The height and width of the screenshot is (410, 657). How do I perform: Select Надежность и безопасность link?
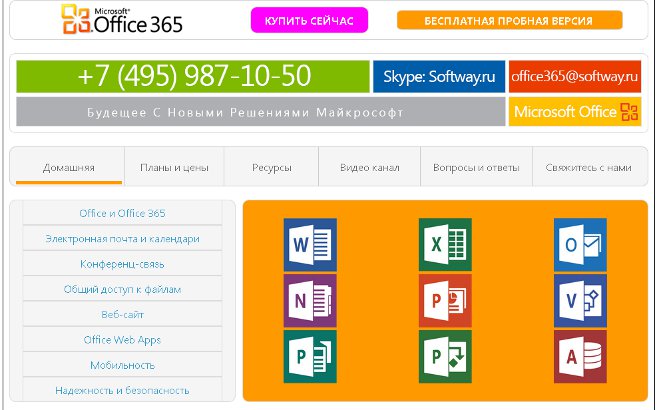click(122, 390)
